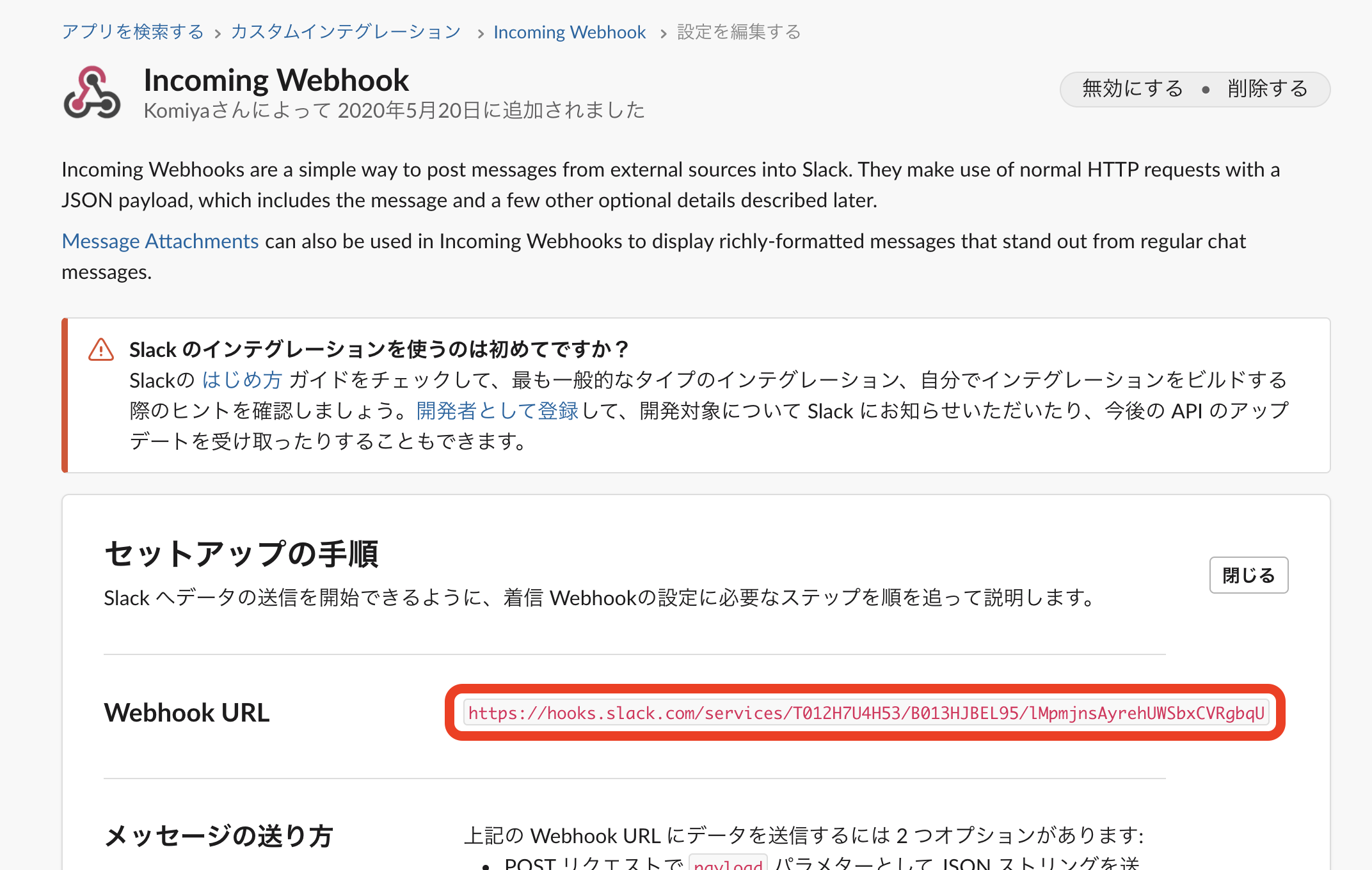Click the Incoming Webhook page title
This screenshot has height=870, width=1372.
tap(276, 80)
